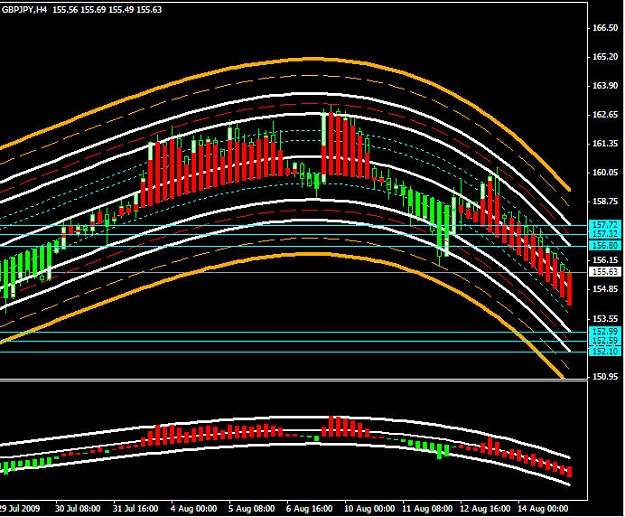
Task: Select the cyan horizontal line at 152.10
Action: (x=293, y=352)
